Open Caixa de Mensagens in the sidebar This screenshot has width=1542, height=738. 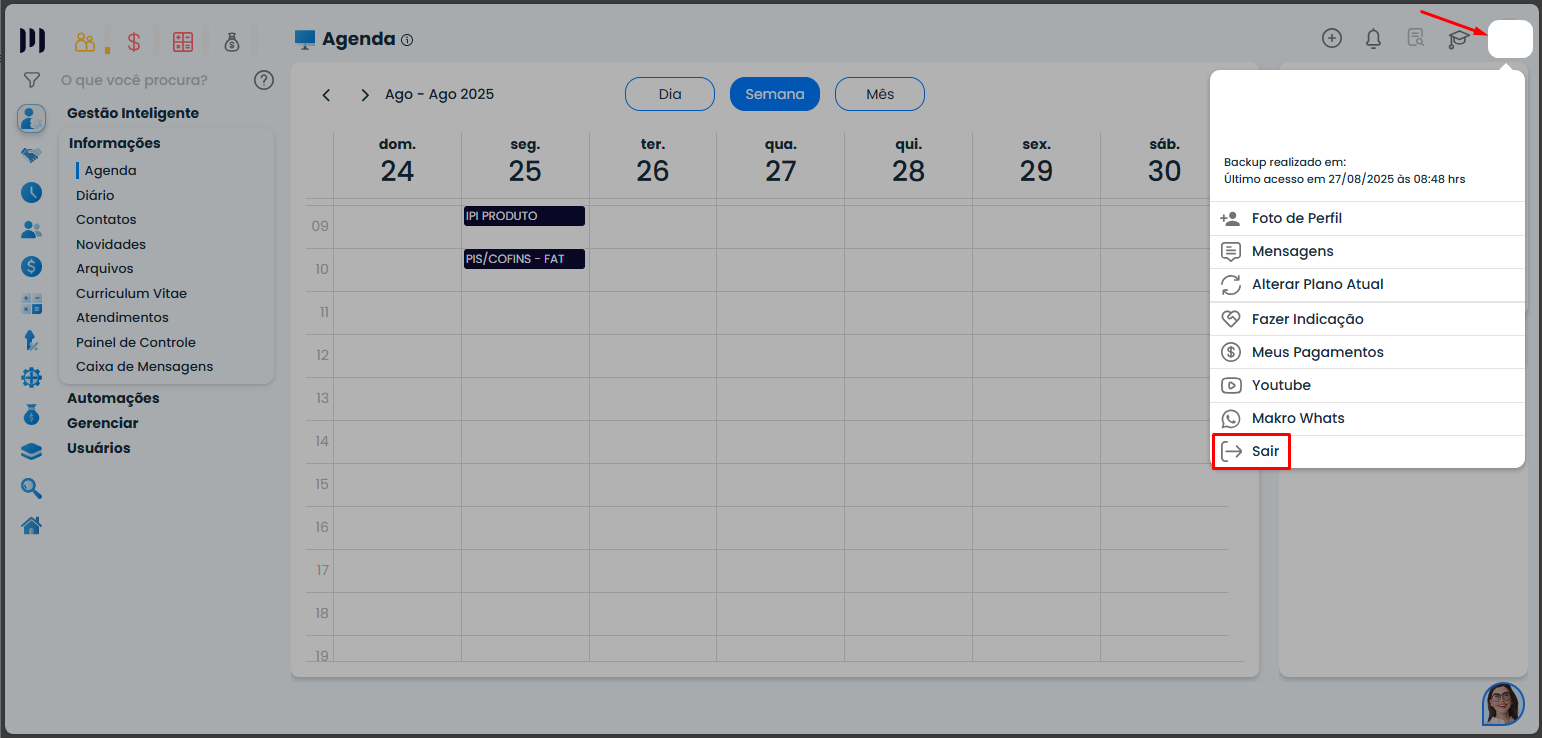click(145, 366)
